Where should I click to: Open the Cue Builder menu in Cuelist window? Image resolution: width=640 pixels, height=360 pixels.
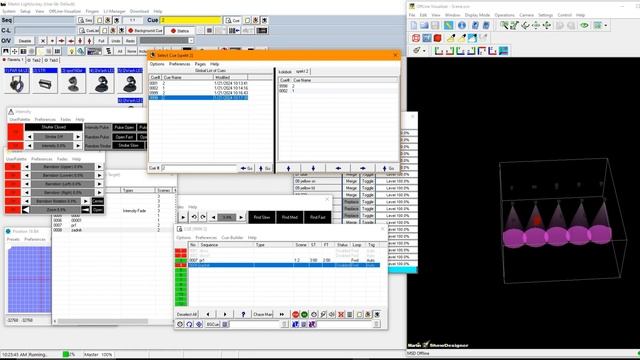tap(232, 238)
